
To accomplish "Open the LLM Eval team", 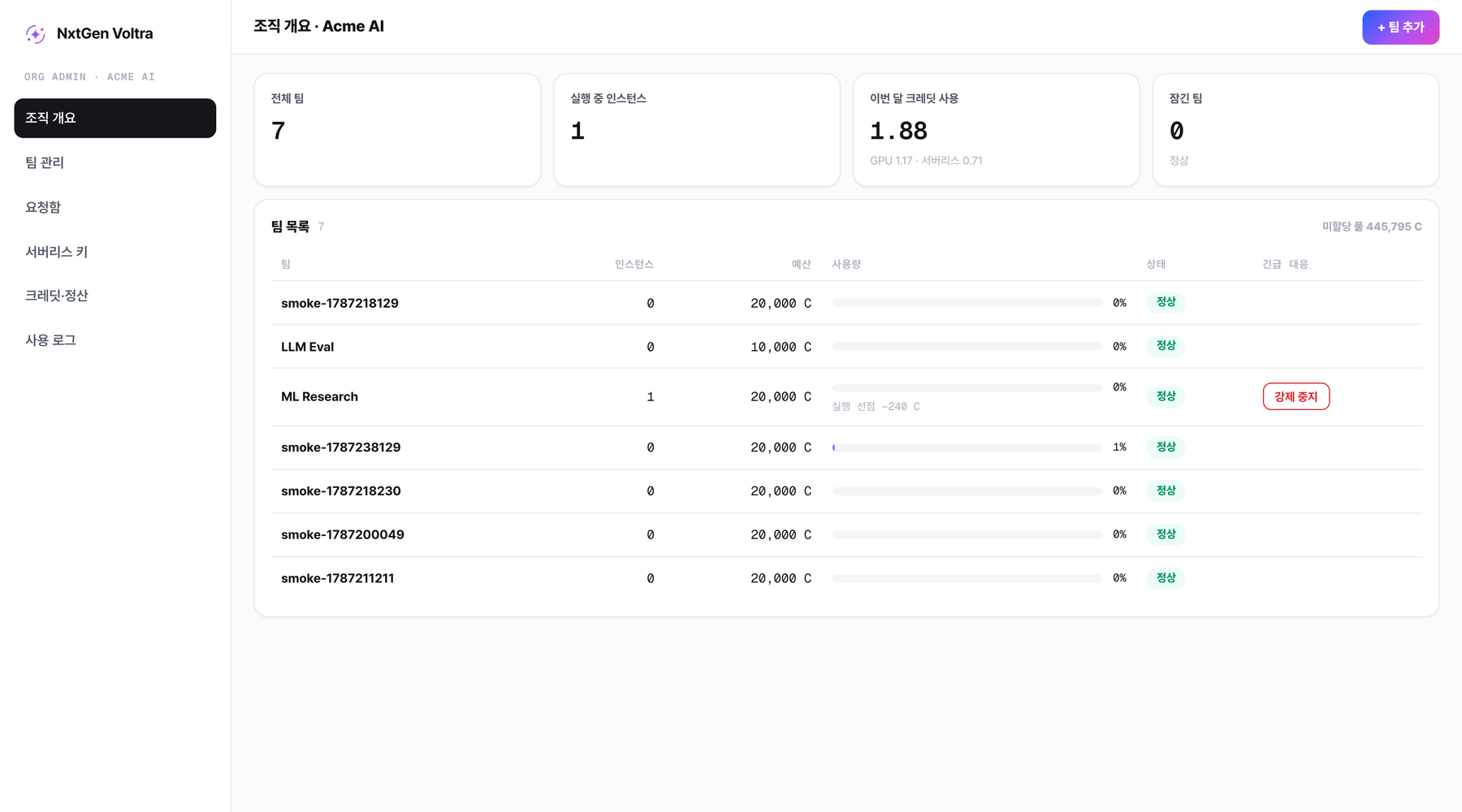I will coord(307,347).
